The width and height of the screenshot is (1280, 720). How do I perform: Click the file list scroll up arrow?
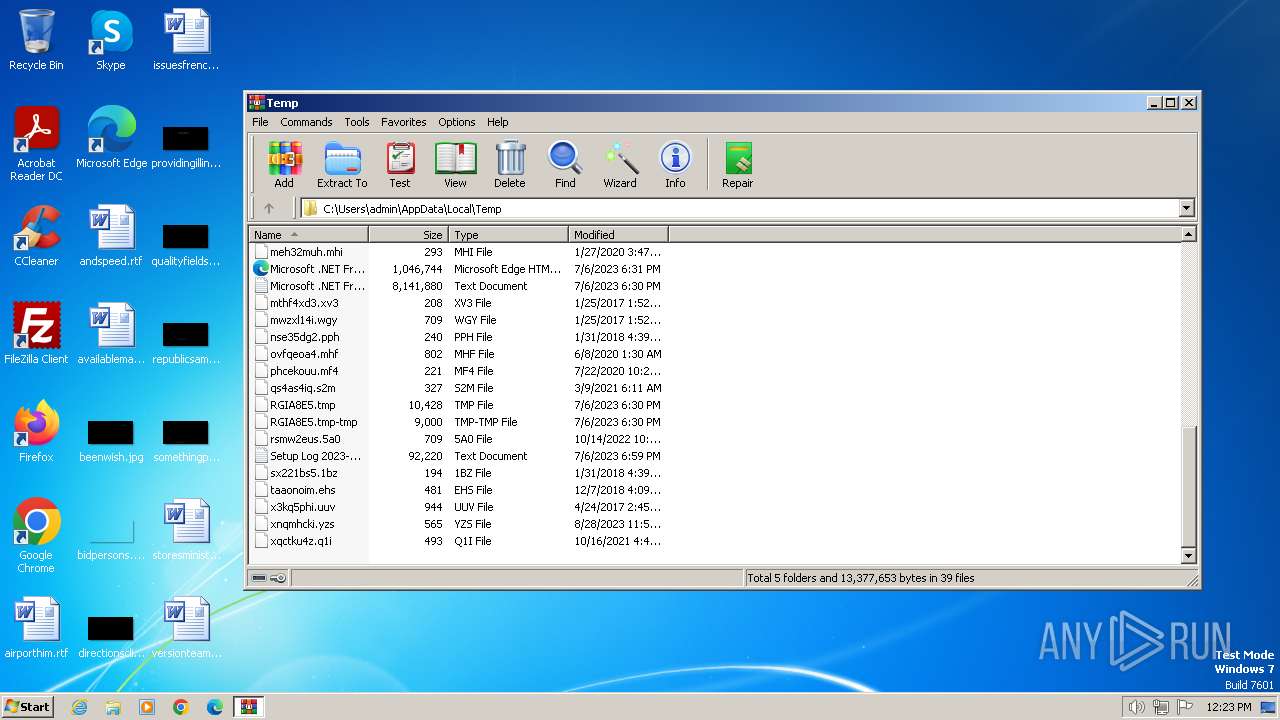click(x=1188, y=234)
